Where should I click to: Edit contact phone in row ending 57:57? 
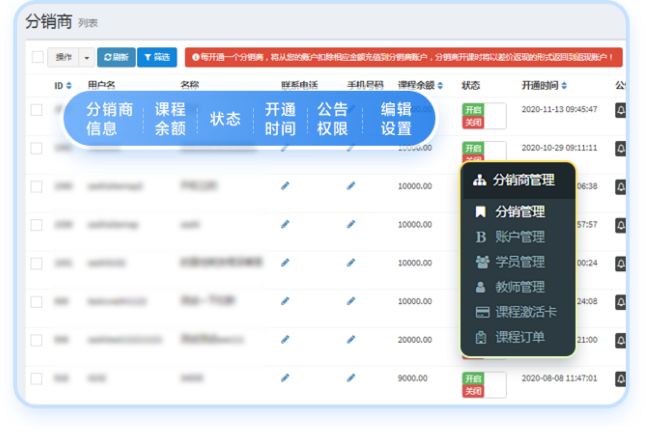pos(285,224)
